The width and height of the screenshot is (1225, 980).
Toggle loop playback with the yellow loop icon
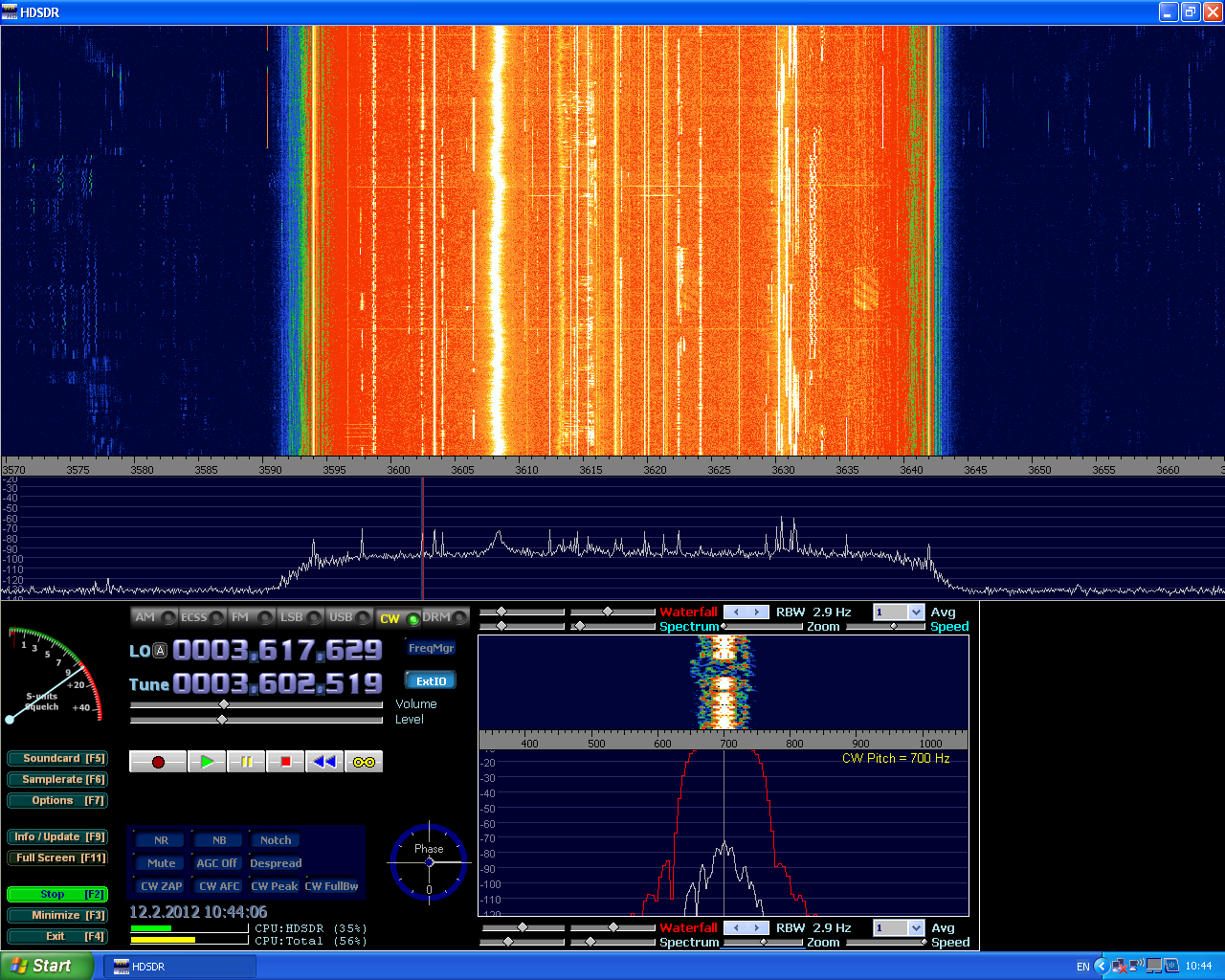(364, 762)
